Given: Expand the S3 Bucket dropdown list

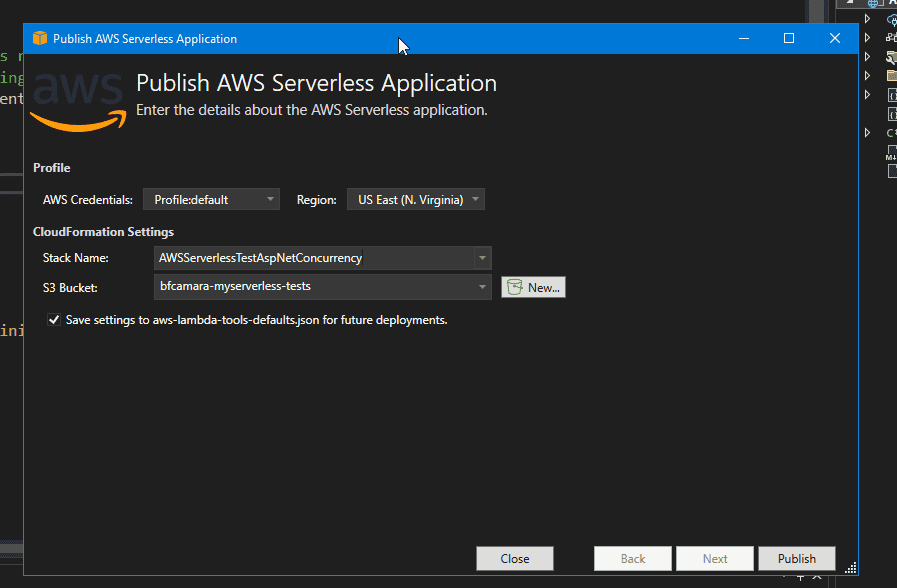Looking at the screenshot, I should [483, 287].
